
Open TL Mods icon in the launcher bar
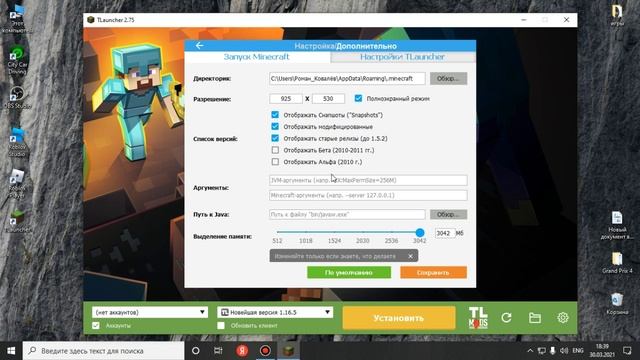(478, 318)
